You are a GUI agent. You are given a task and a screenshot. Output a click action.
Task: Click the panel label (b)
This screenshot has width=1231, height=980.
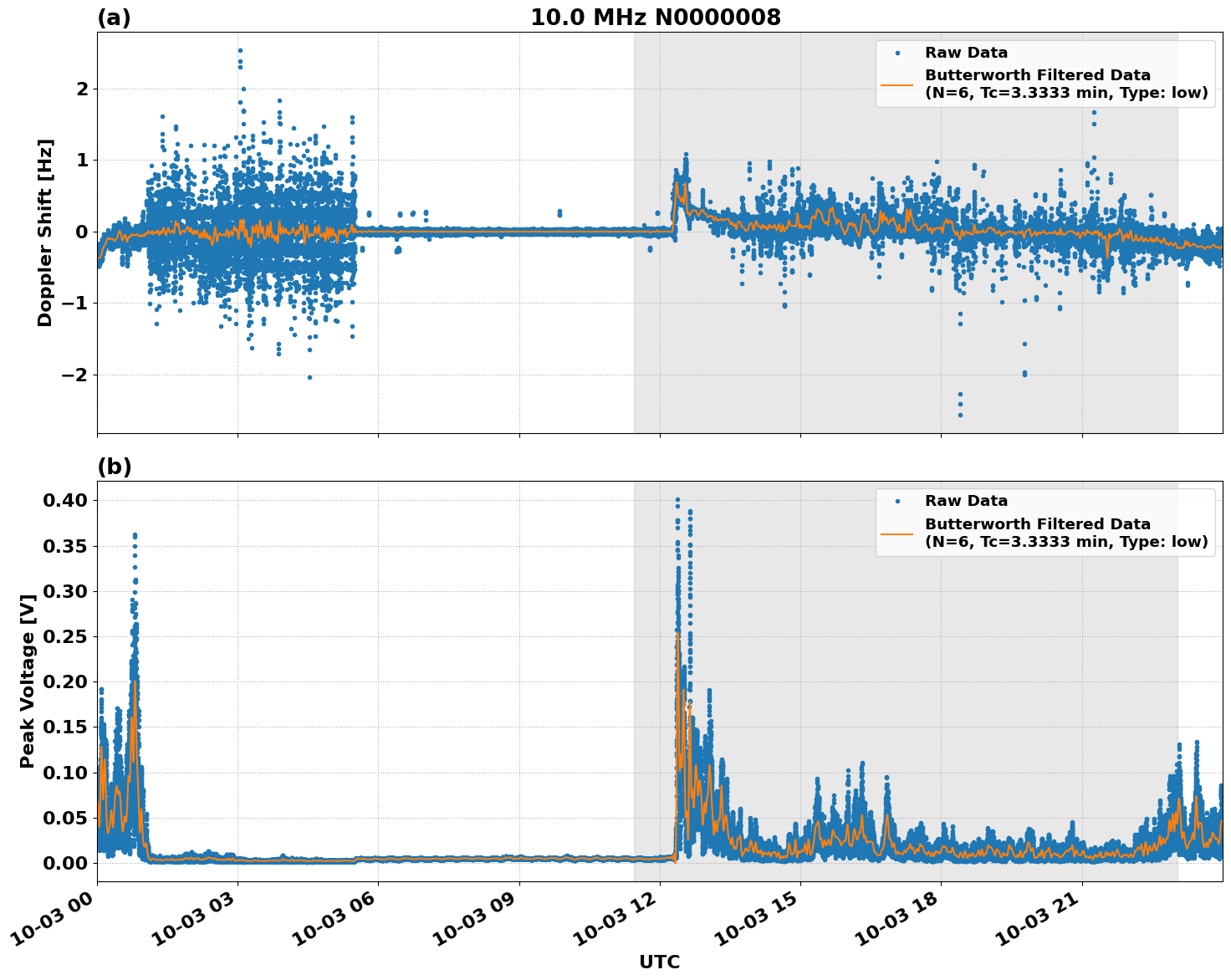pos(115,466)
